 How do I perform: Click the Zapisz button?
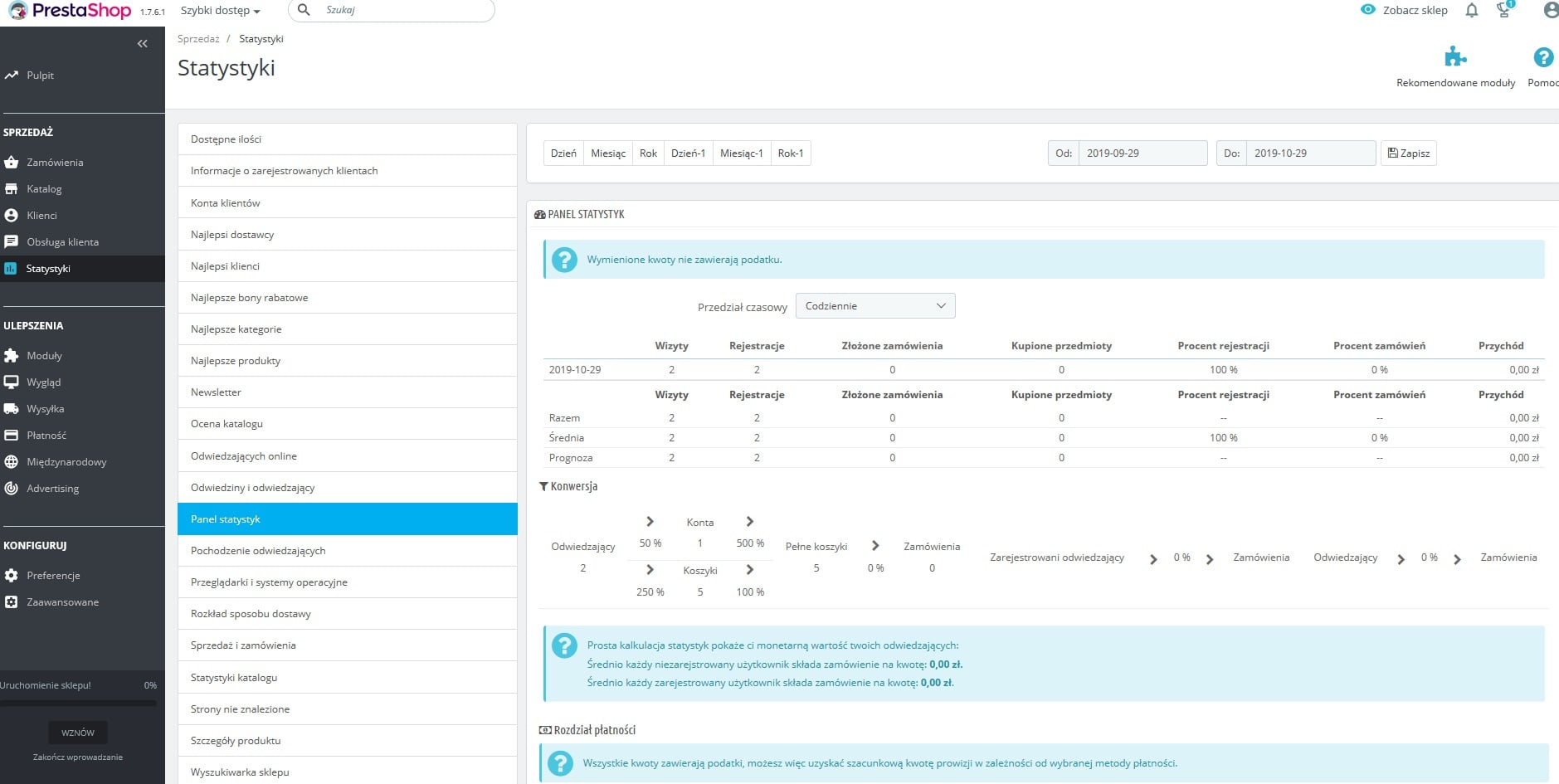[1408, 153]
